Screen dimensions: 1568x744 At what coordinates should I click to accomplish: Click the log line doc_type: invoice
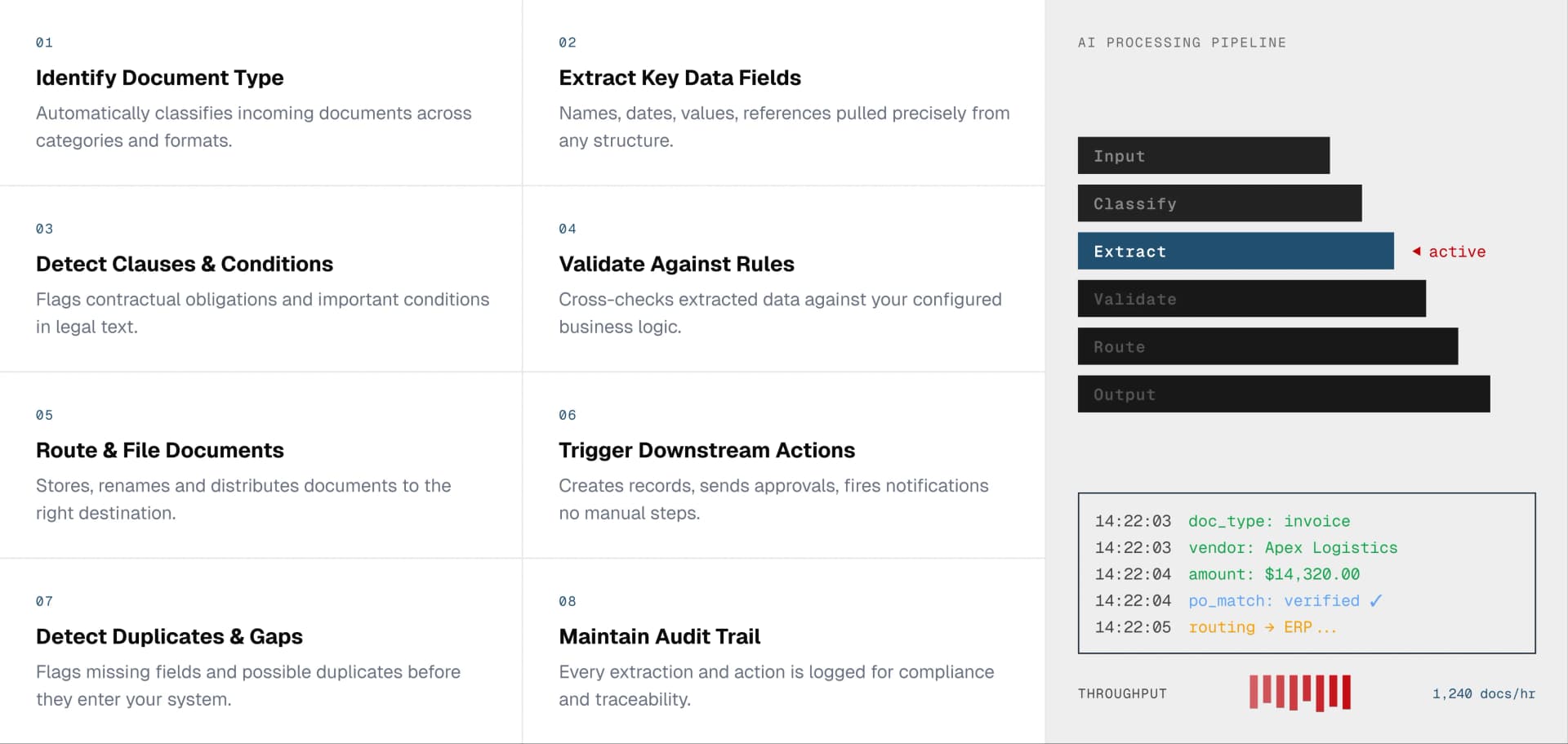point(1269,521)
